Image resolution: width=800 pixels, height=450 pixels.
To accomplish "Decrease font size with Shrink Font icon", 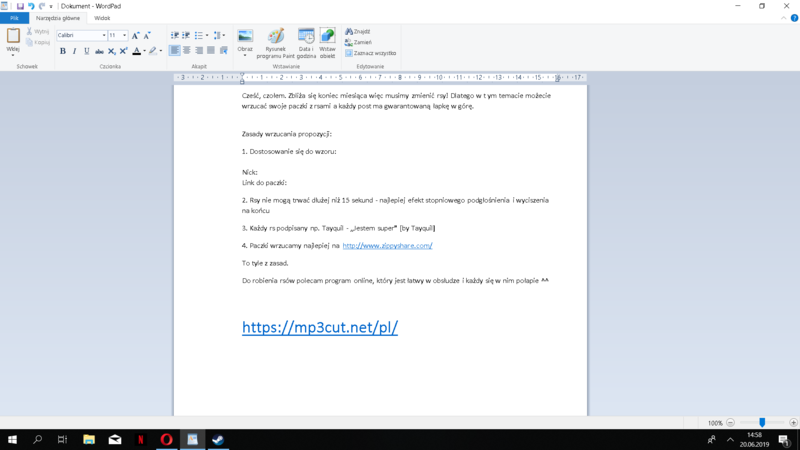I will click(x=147, y=35).
